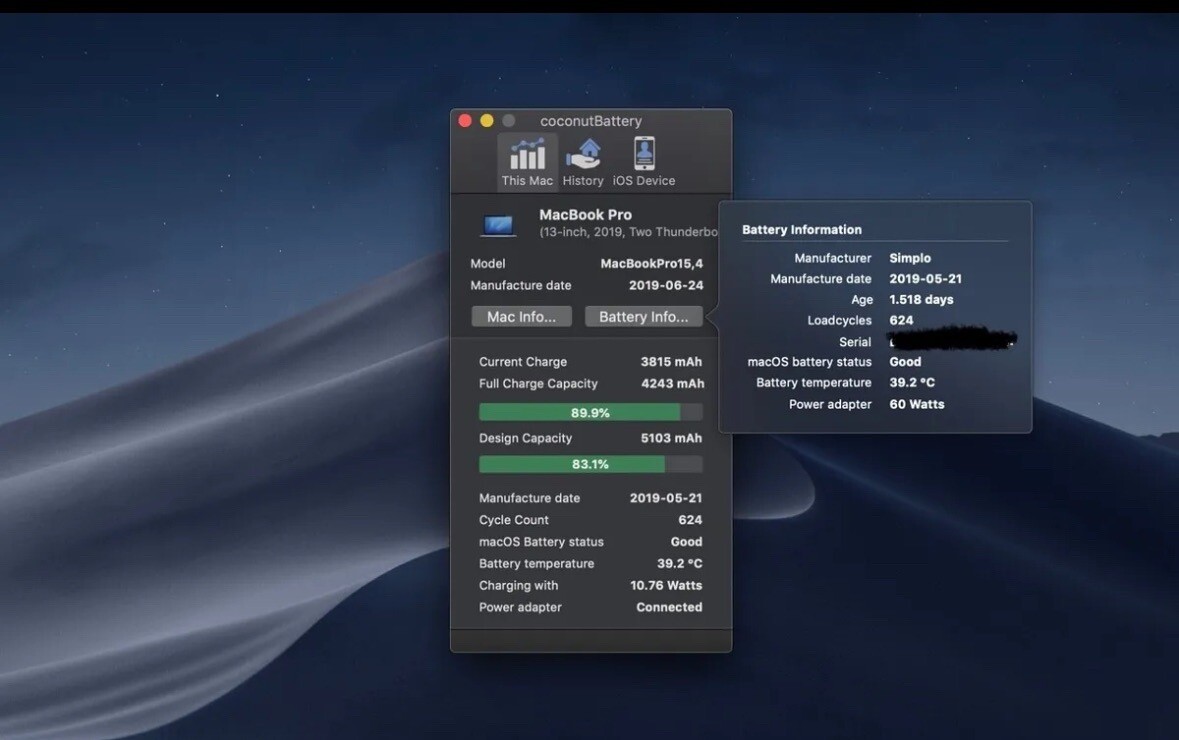Screen dimensions: 1179x740
Task: Select Mac manufacture date 2019-06-24
Action: (666, 285)
